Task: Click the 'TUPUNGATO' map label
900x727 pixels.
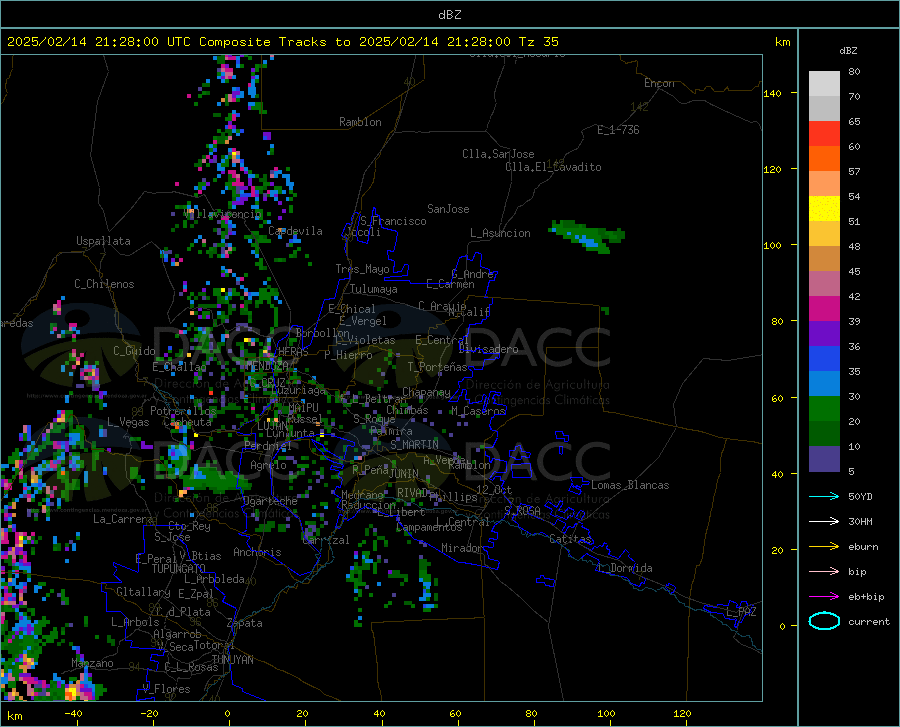Action: (179, 569)
